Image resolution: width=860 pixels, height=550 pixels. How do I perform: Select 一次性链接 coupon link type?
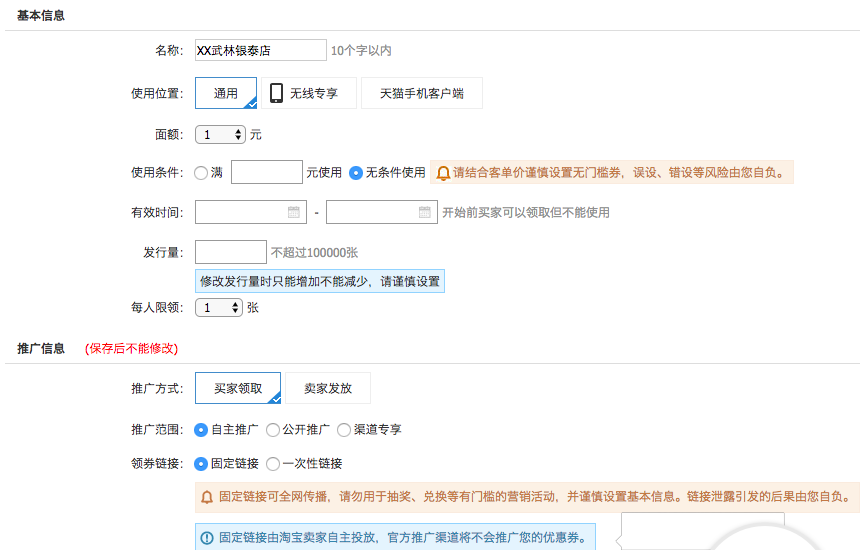tap(273, 464)
